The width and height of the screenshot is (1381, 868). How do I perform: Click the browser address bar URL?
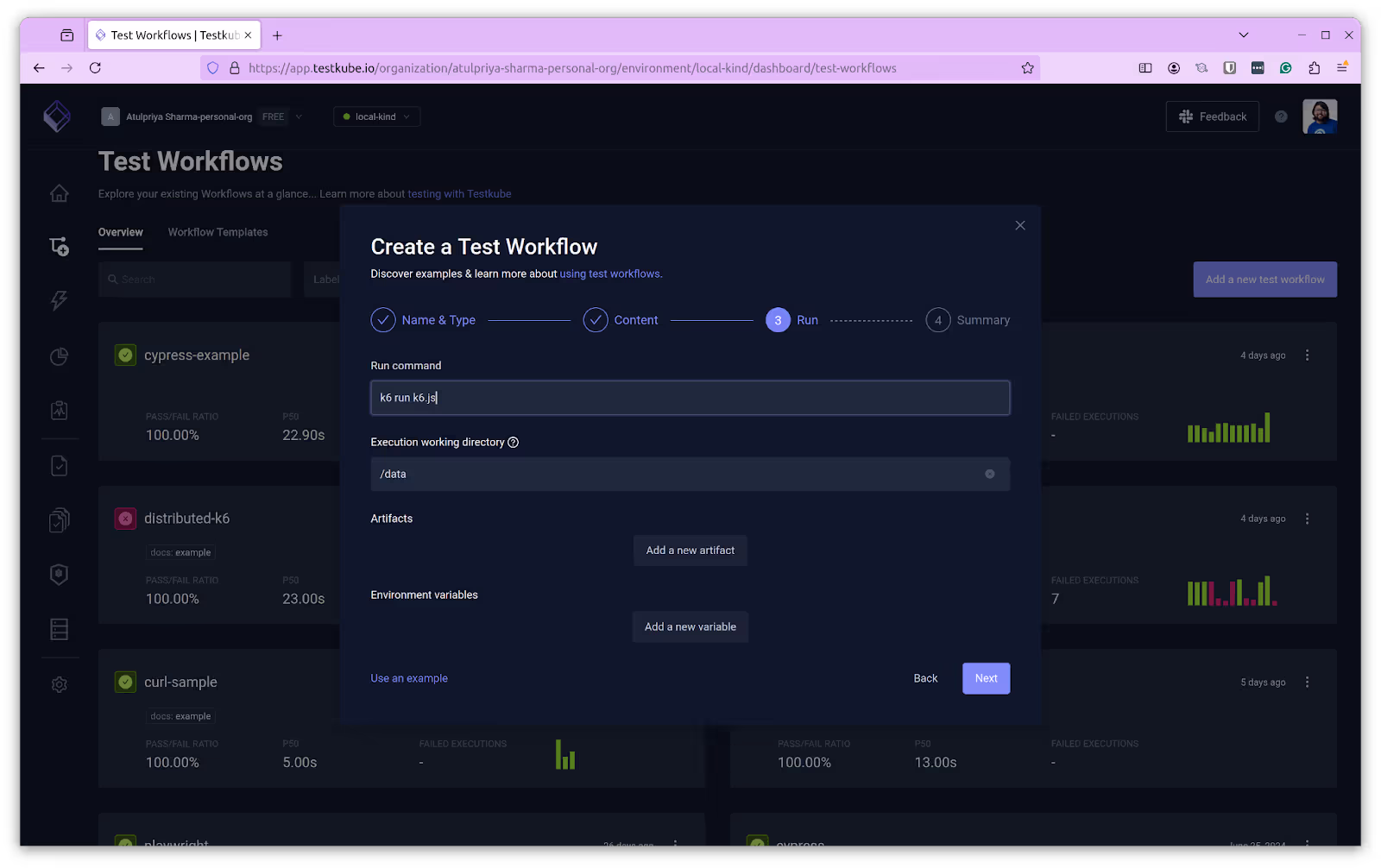coord(571,68)
